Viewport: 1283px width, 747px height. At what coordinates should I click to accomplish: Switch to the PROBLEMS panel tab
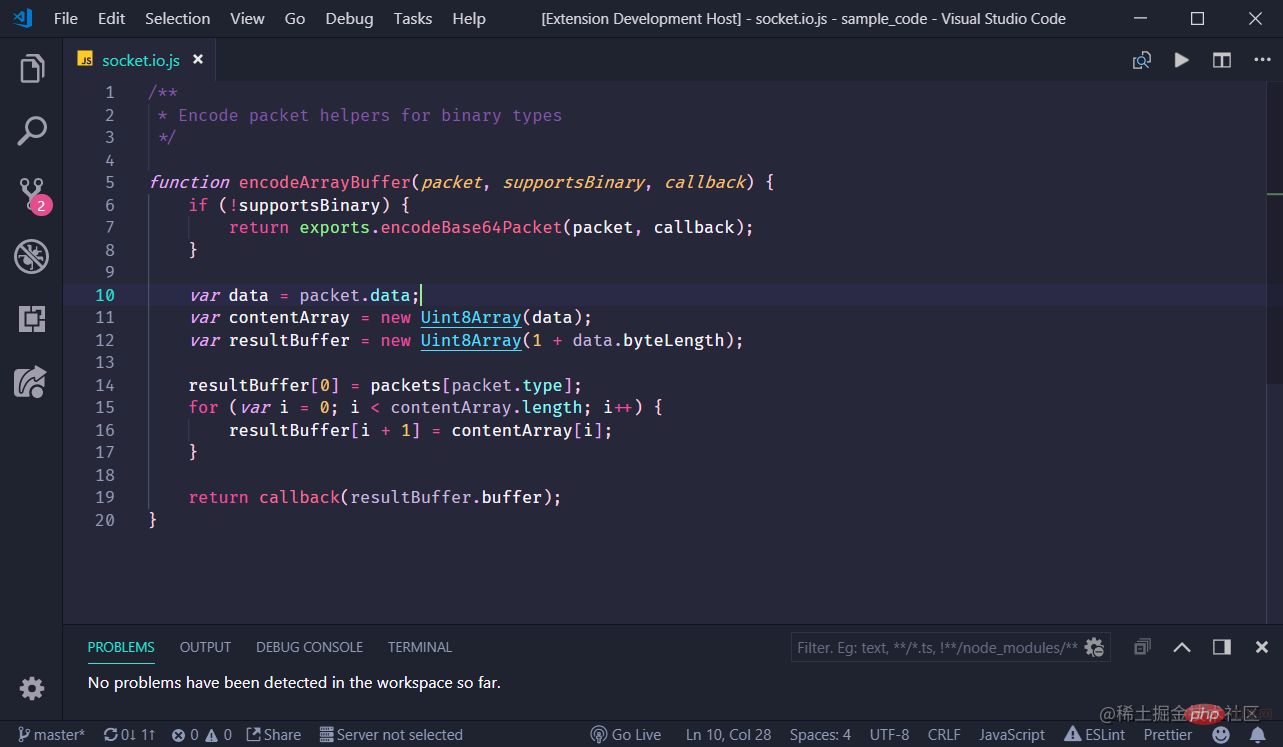tap(121, 647)
